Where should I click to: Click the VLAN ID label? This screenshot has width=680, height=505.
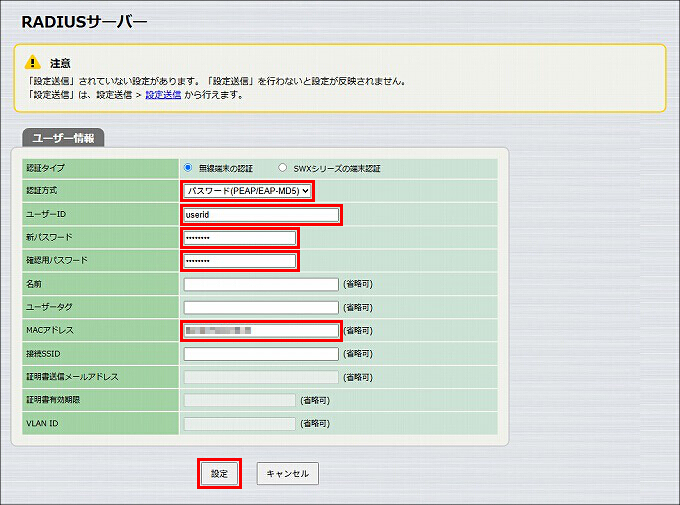point(42,423)
